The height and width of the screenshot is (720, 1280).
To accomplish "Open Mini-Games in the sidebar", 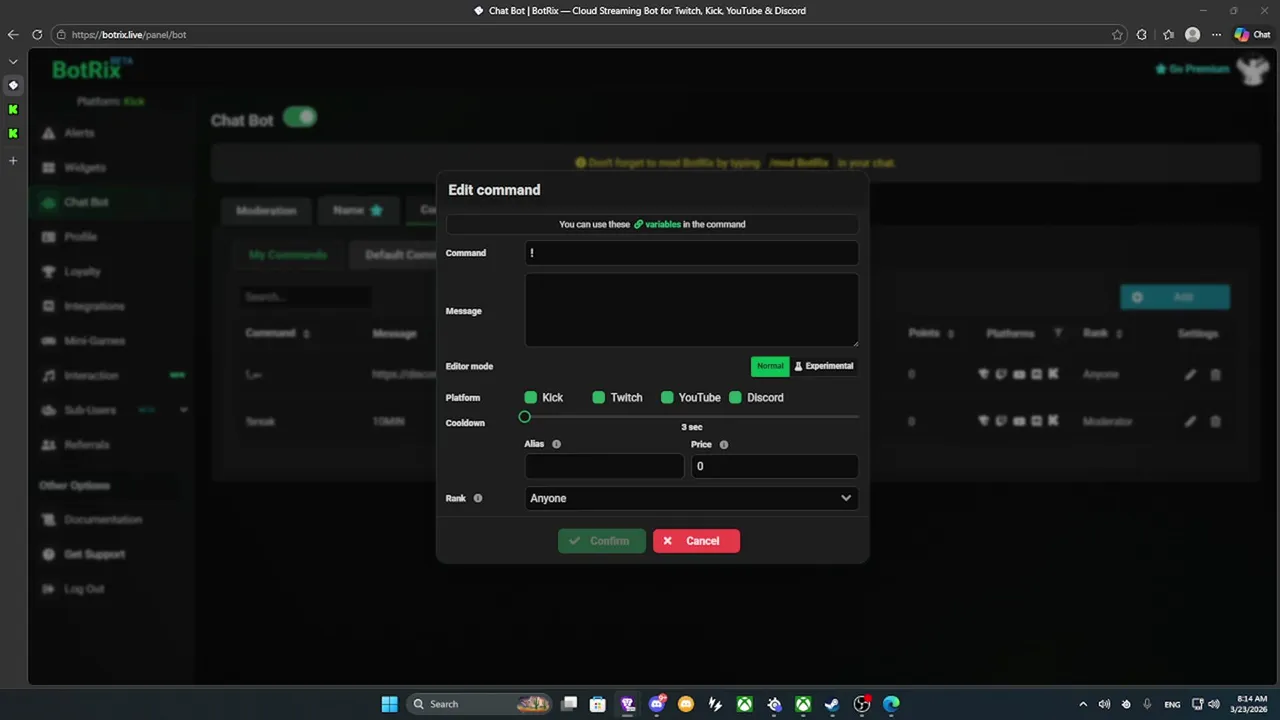I will [x=94, y=341].
